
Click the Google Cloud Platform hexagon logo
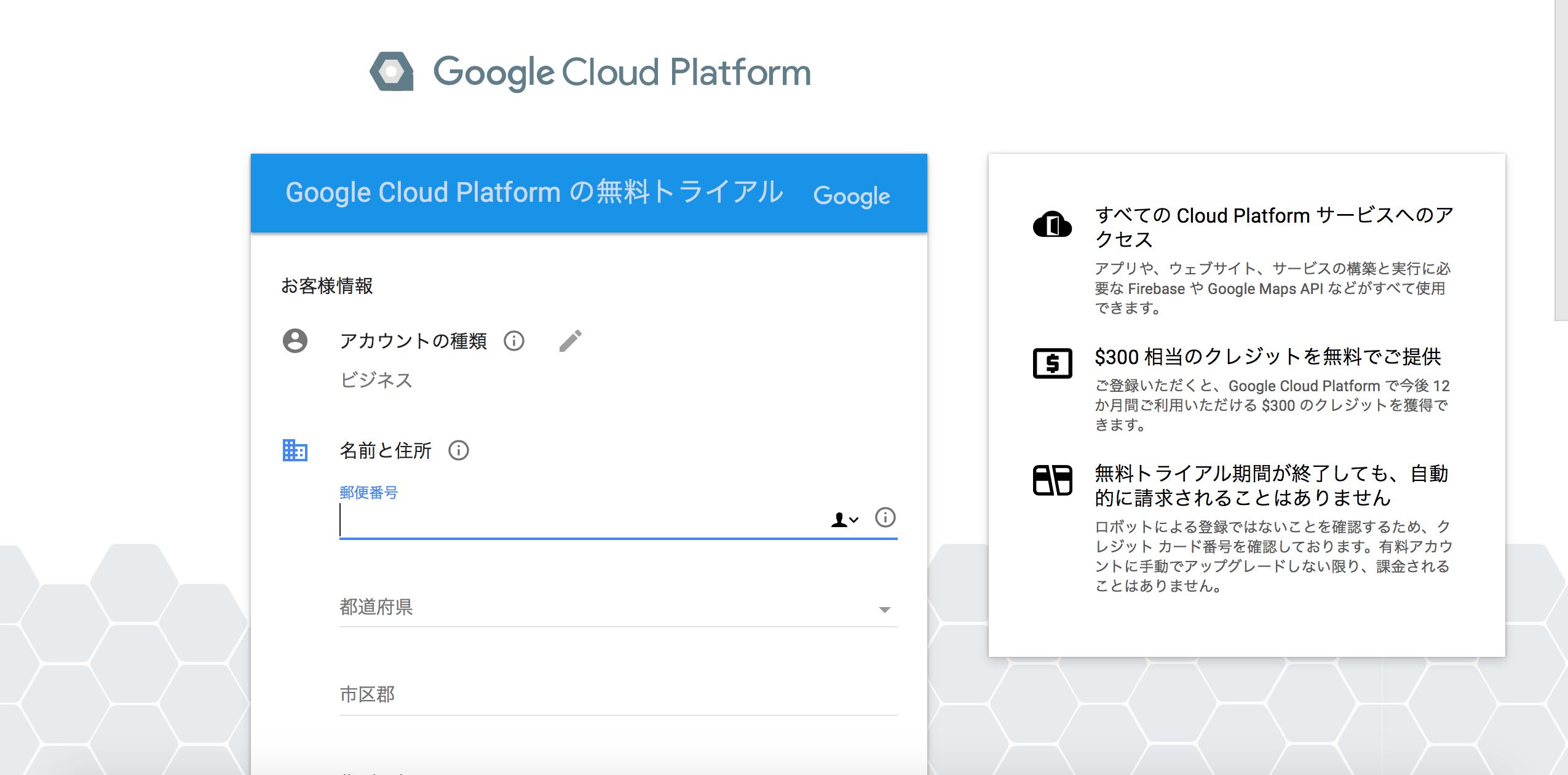tap(392, 71)
